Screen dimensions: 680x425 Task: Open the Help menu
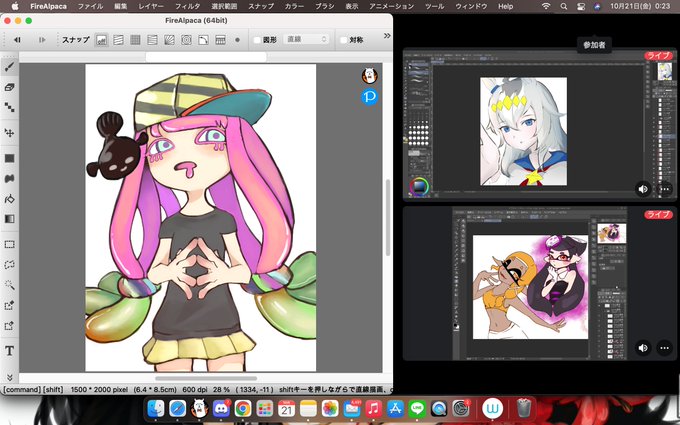click(505, 6)
